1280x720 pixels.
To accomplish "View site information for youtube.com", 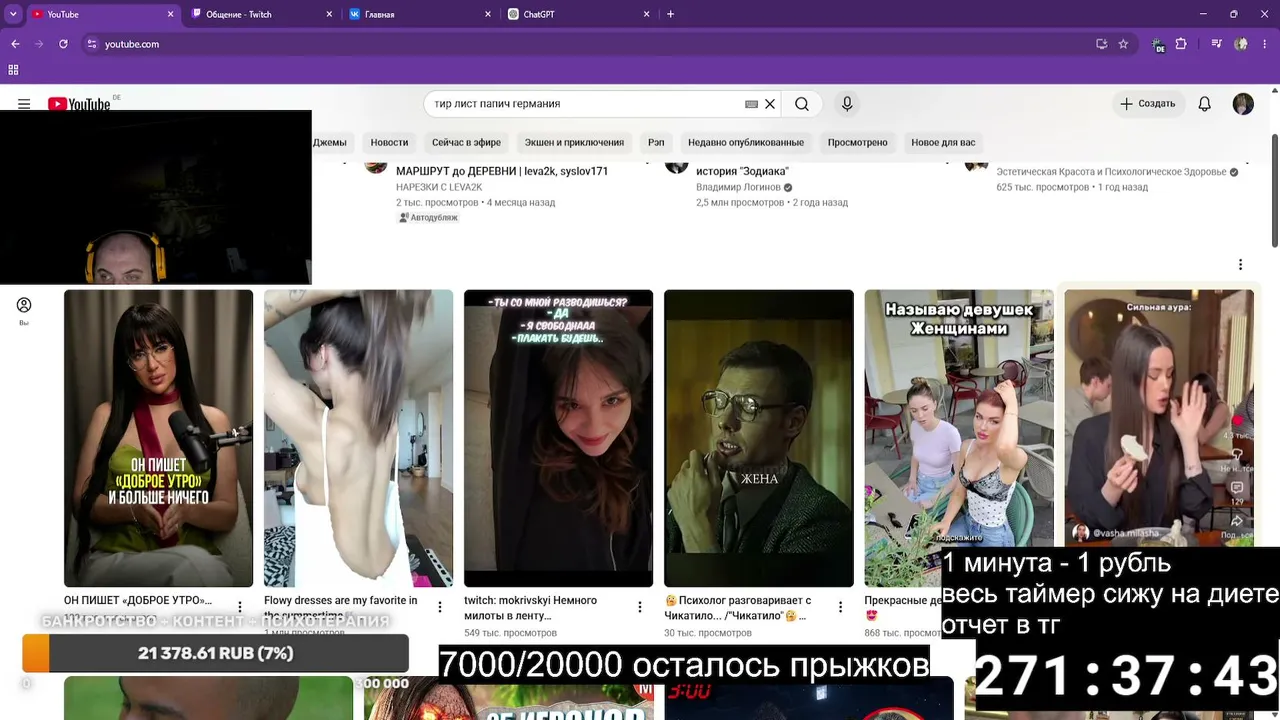I will [92, 44].
